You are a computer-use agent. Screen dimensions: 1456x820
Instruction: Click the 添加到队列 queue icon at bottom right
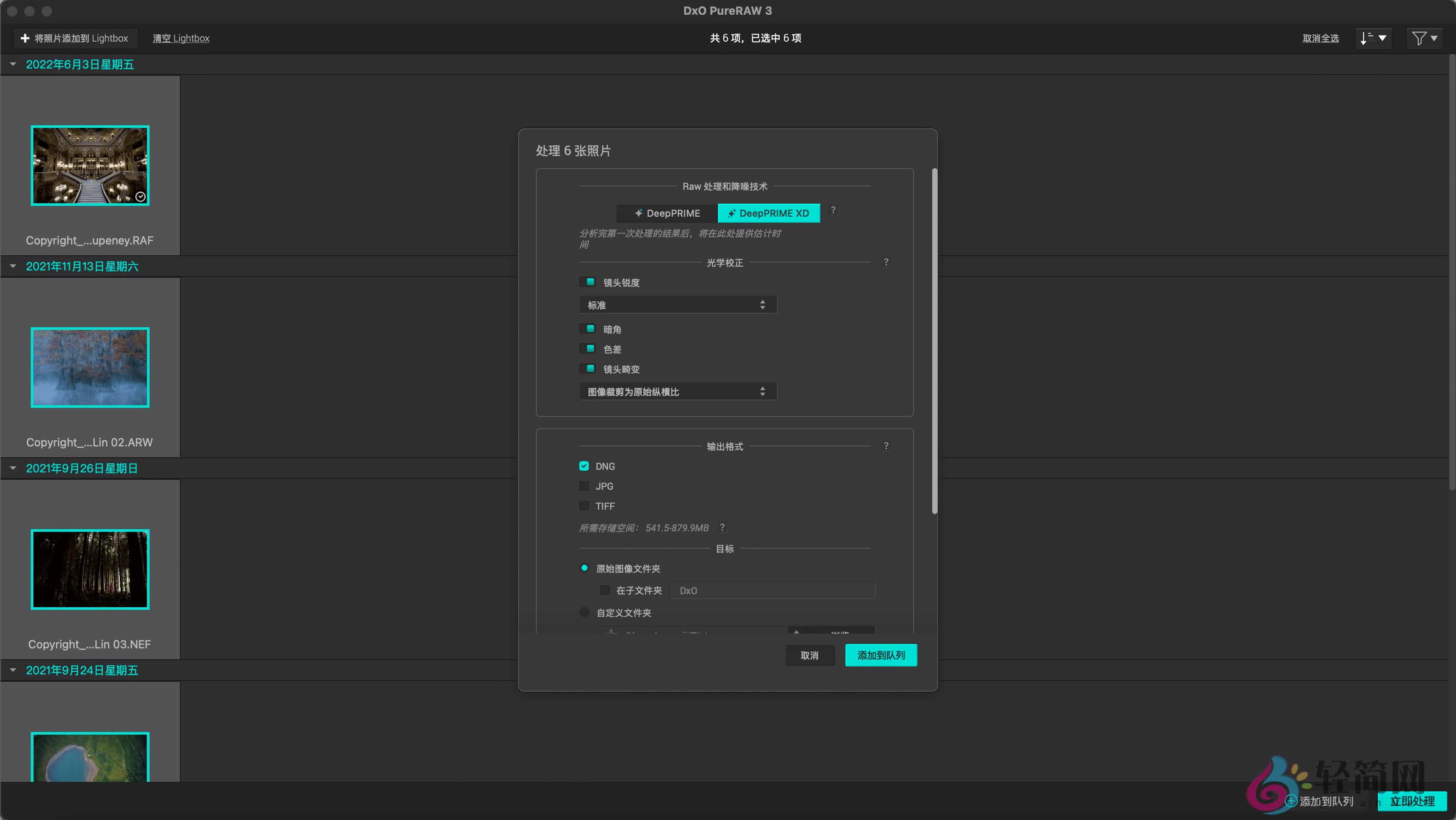coord(1292,801)
